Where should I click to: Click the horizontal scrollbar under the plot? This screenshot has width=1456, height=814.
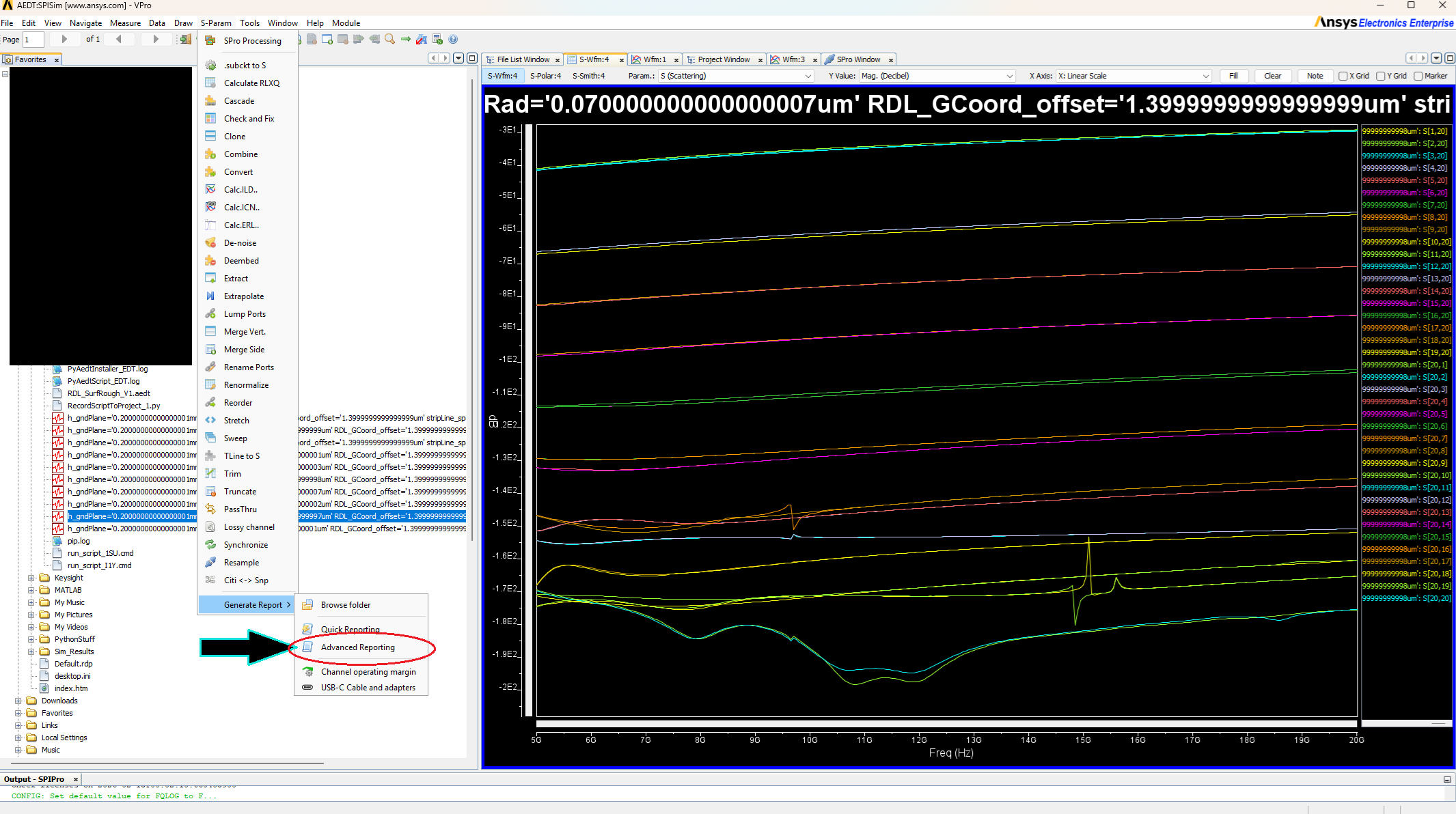point(946,724)
